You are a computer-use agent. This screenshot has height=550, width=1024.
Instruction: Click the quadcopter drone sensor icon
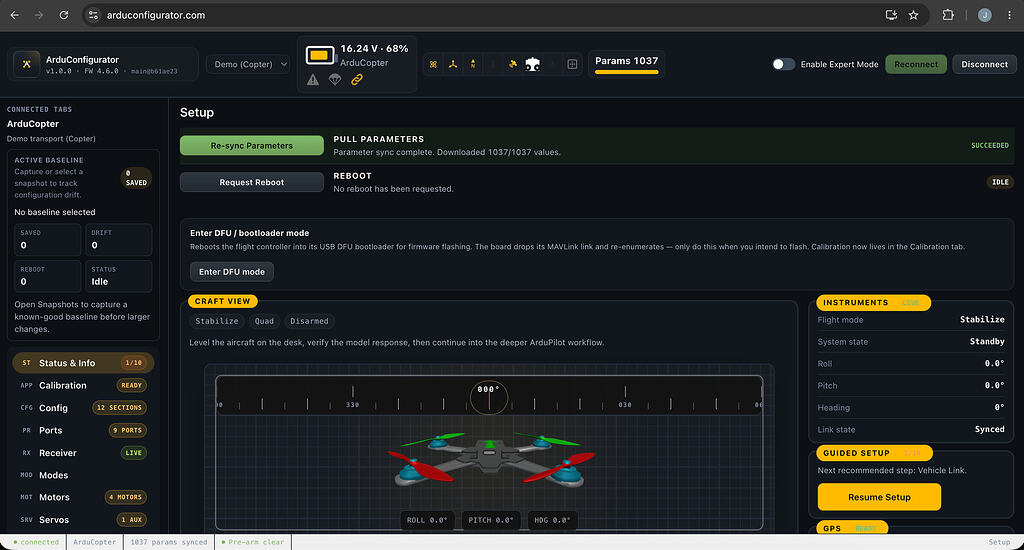[x=433, y=64]
